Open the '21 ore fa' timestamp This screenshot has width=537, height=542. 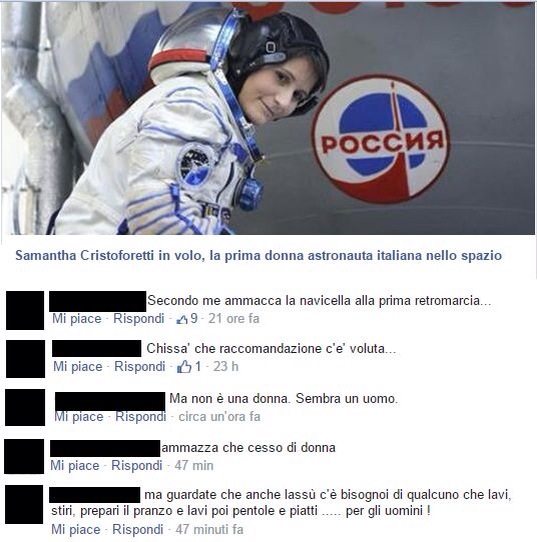tap(234, 319)
